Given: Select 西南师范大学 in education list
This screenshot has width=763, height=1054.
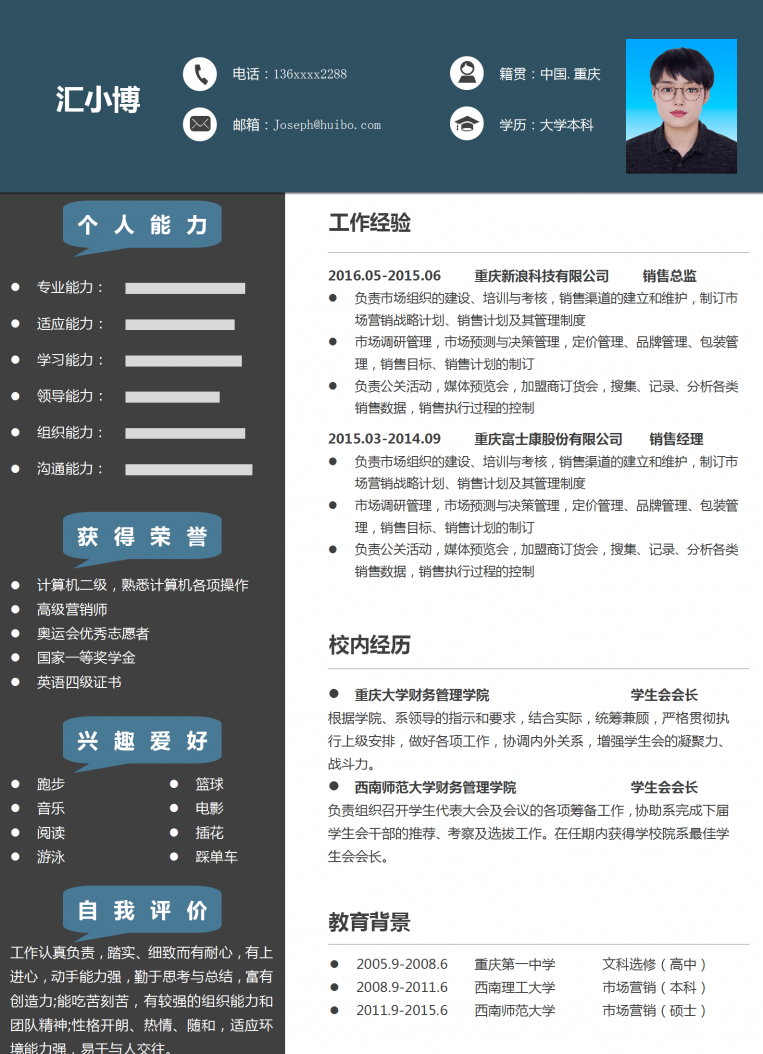Looking at the screenshot, I should click(x=515, y=1010).
